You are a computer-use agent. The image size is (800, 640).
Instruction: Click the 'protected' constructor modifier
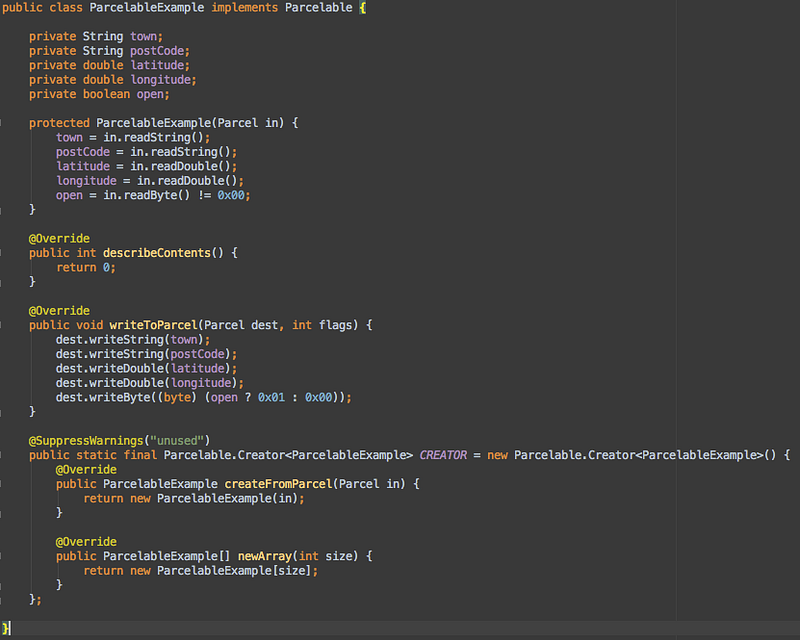(59, 123)
